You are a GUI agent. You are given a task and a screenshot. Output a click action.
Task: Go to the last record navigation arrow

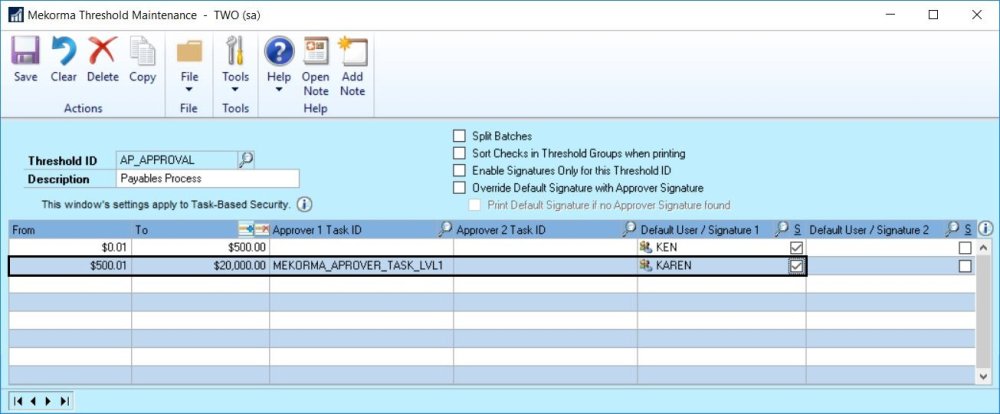(64, 401)
